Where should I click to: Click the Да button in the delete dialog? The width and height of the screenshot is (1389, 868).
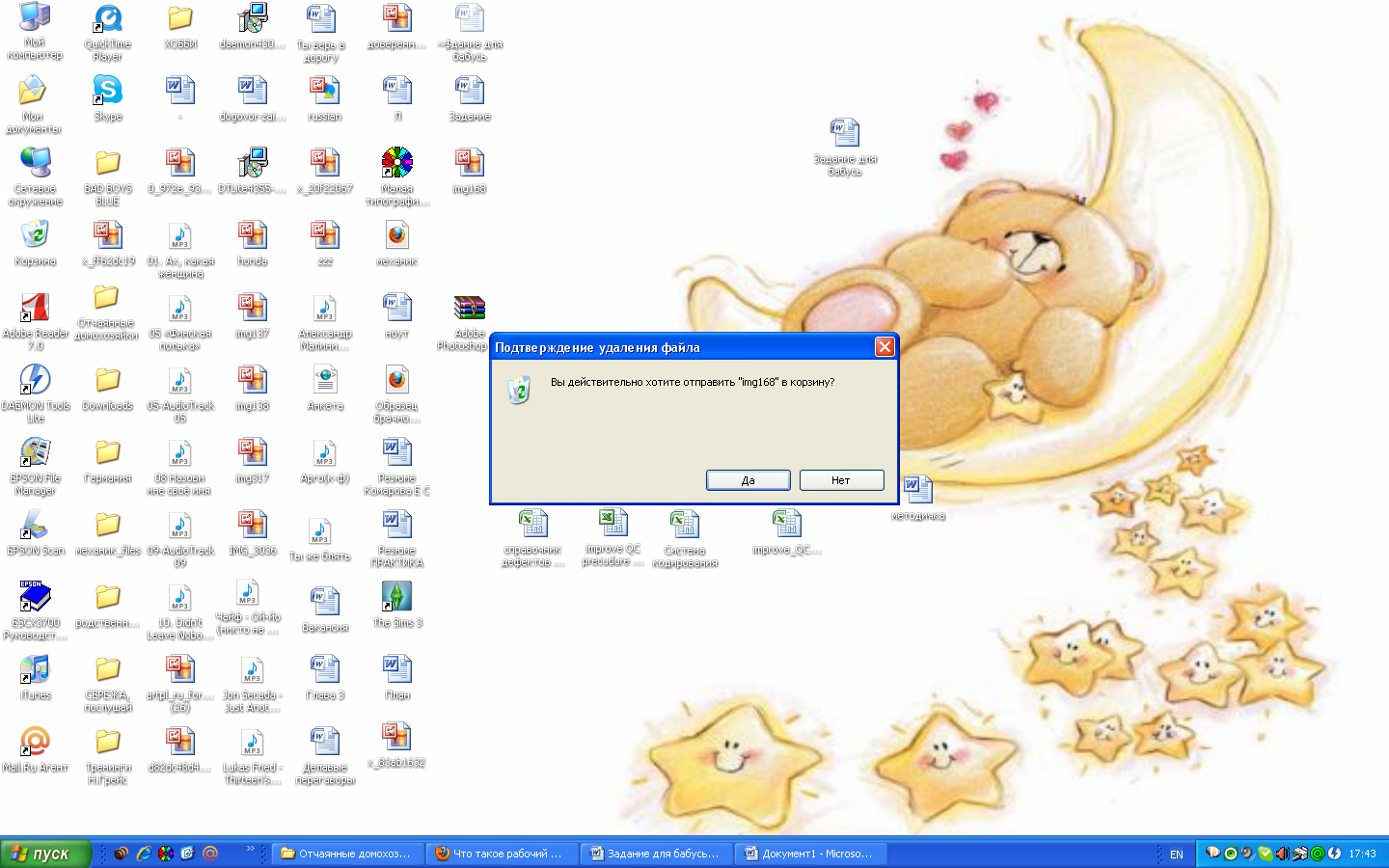[x=748, y=480]
